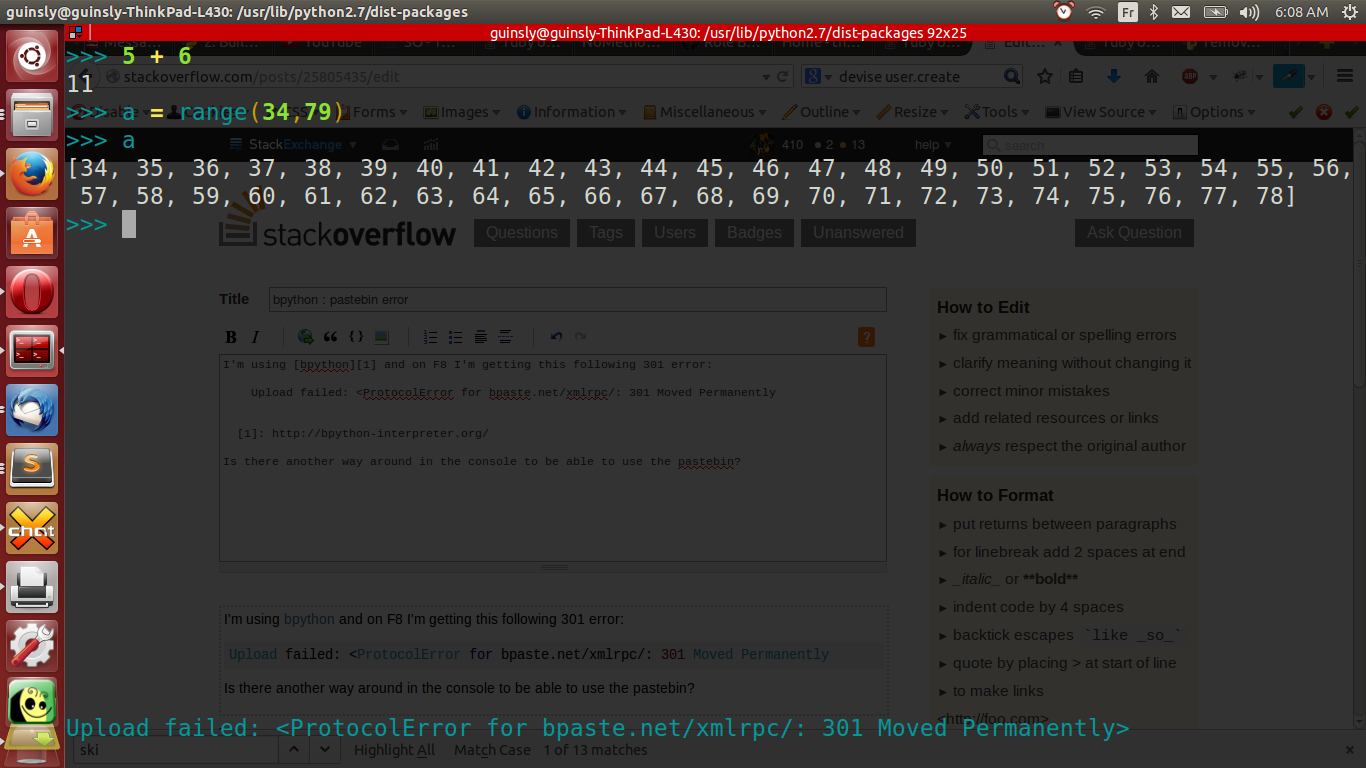Undo last edit in the editor toolbar
The width and height of the screenshot is (1366, 768).
556,337
